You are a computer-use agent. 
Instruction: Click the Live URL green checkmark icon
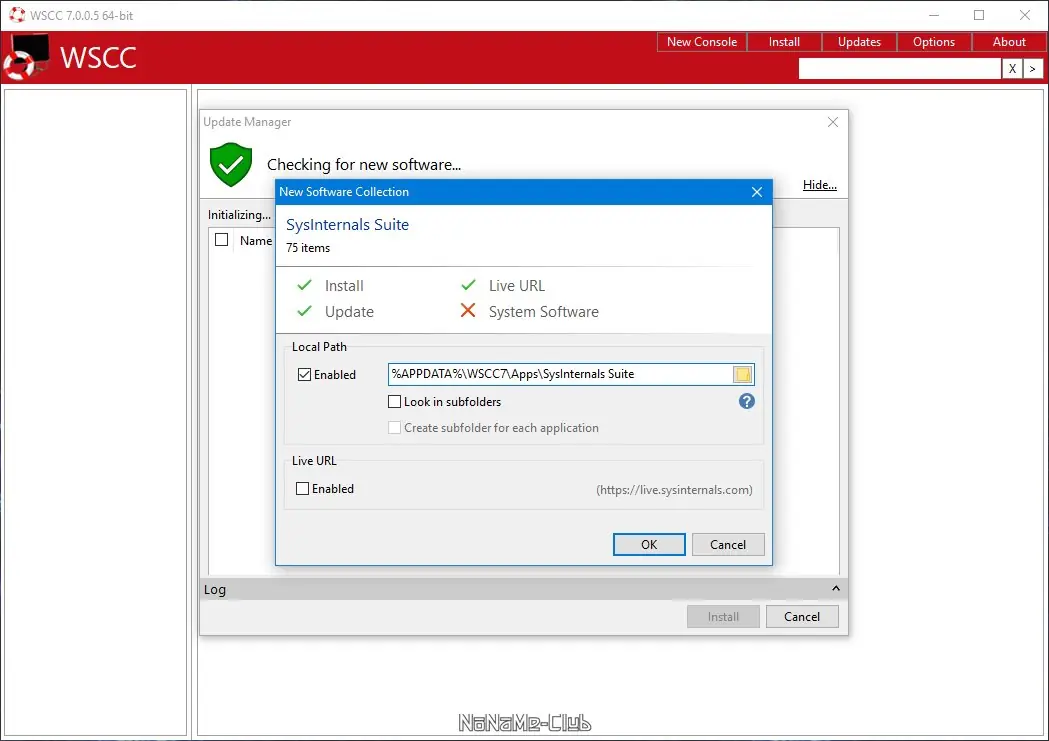pos(468,285)
